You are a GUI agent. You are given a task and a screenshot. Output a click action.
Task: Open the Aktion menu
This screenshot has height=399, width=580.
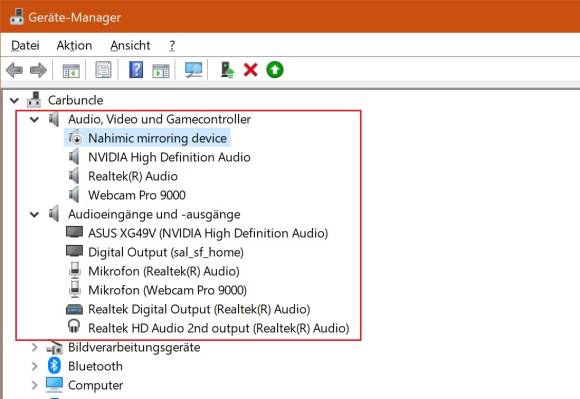pyautogui.click(x=74, y=45)
